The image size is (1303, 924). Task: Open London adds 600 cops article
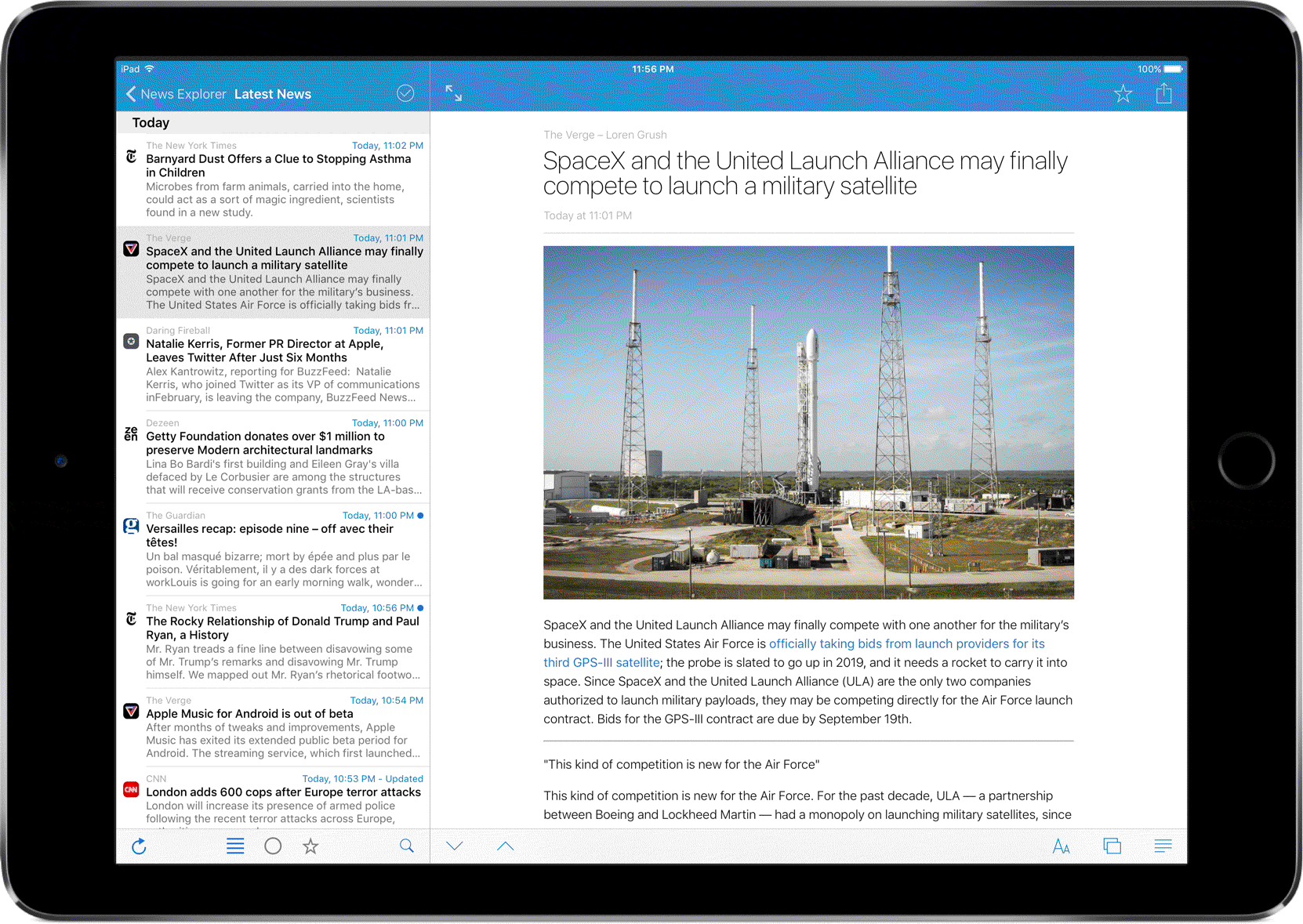[273, 799]
